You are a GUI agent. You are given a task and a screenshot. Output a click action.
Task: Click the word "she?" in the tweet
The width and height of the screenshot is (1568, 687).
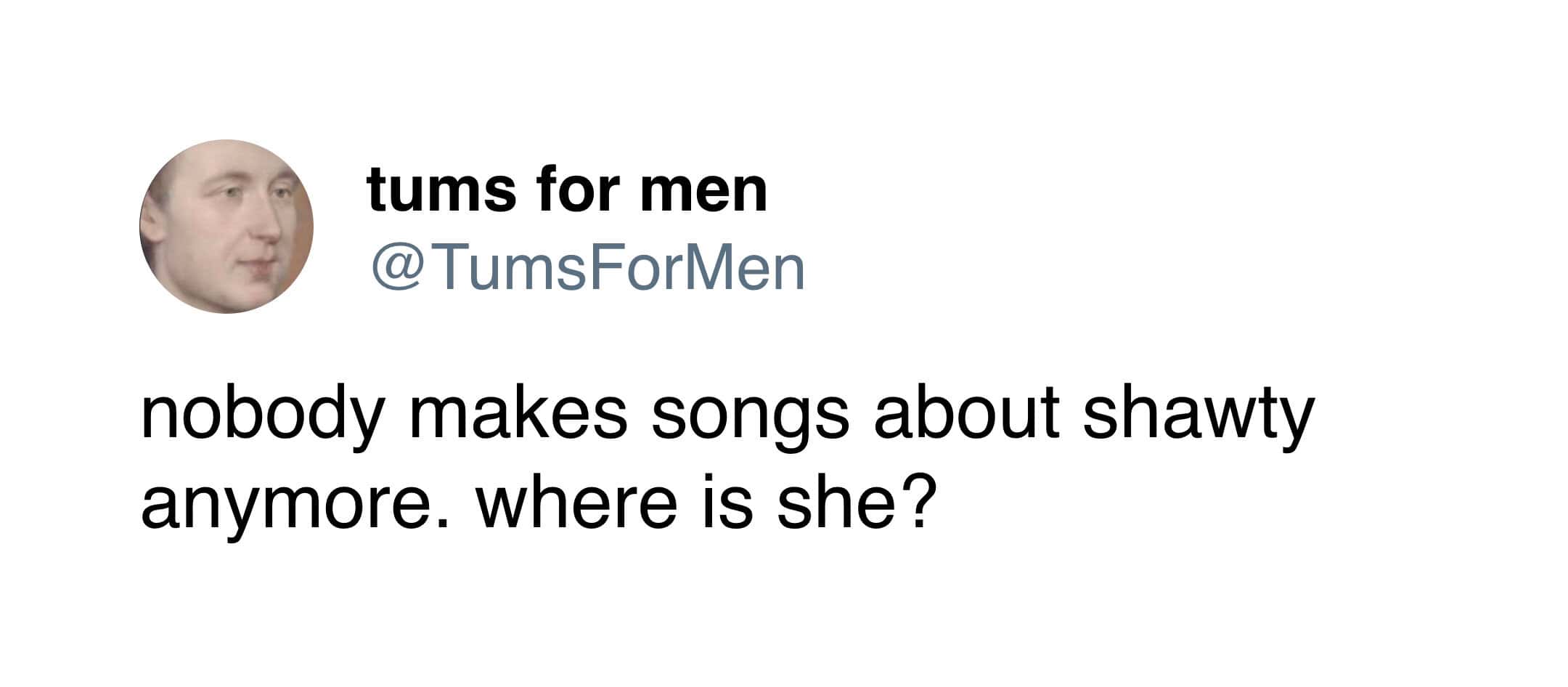pyautogui.click(x=852, y=504)
